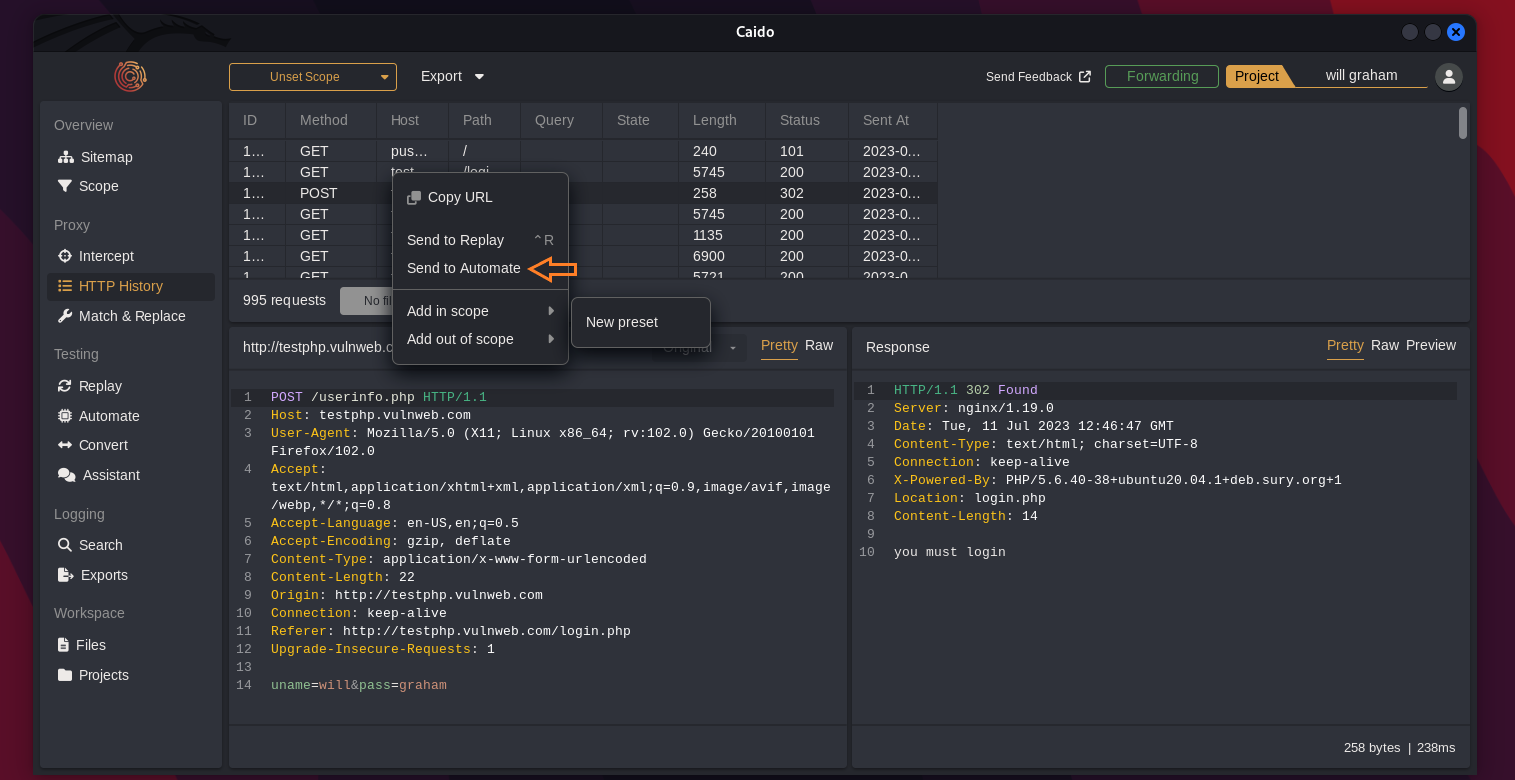Click the 995 requests count label
The image size is (1515, 780).
284,300
